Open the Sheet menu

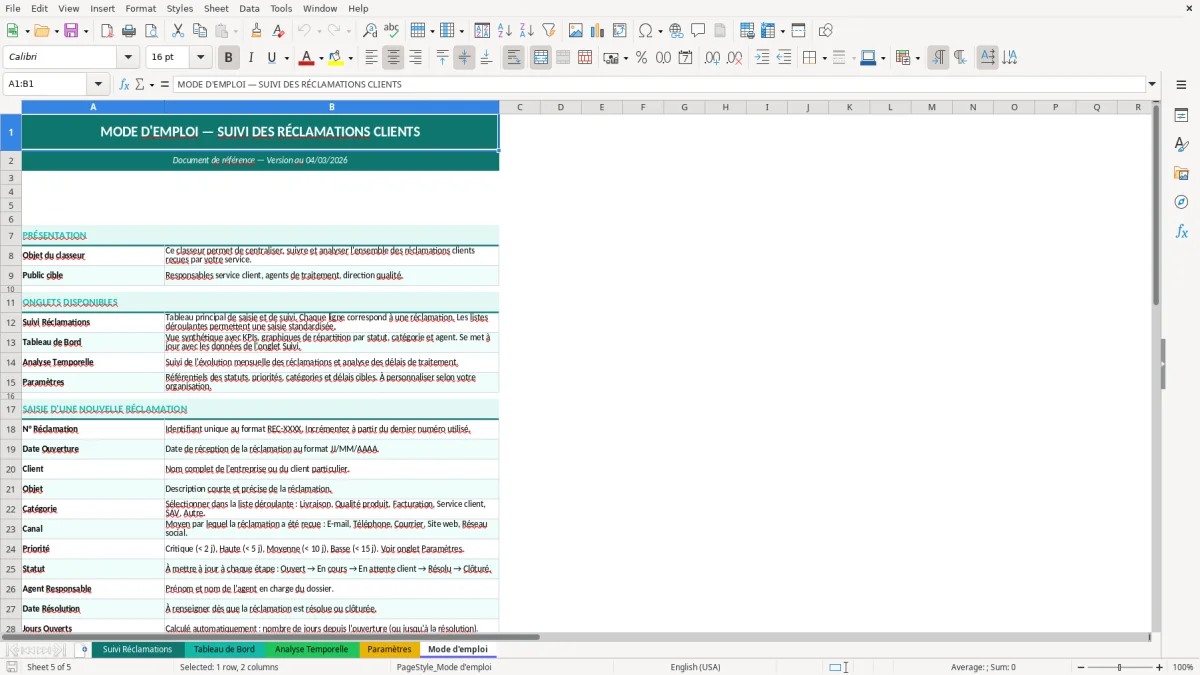coord(216,8)
